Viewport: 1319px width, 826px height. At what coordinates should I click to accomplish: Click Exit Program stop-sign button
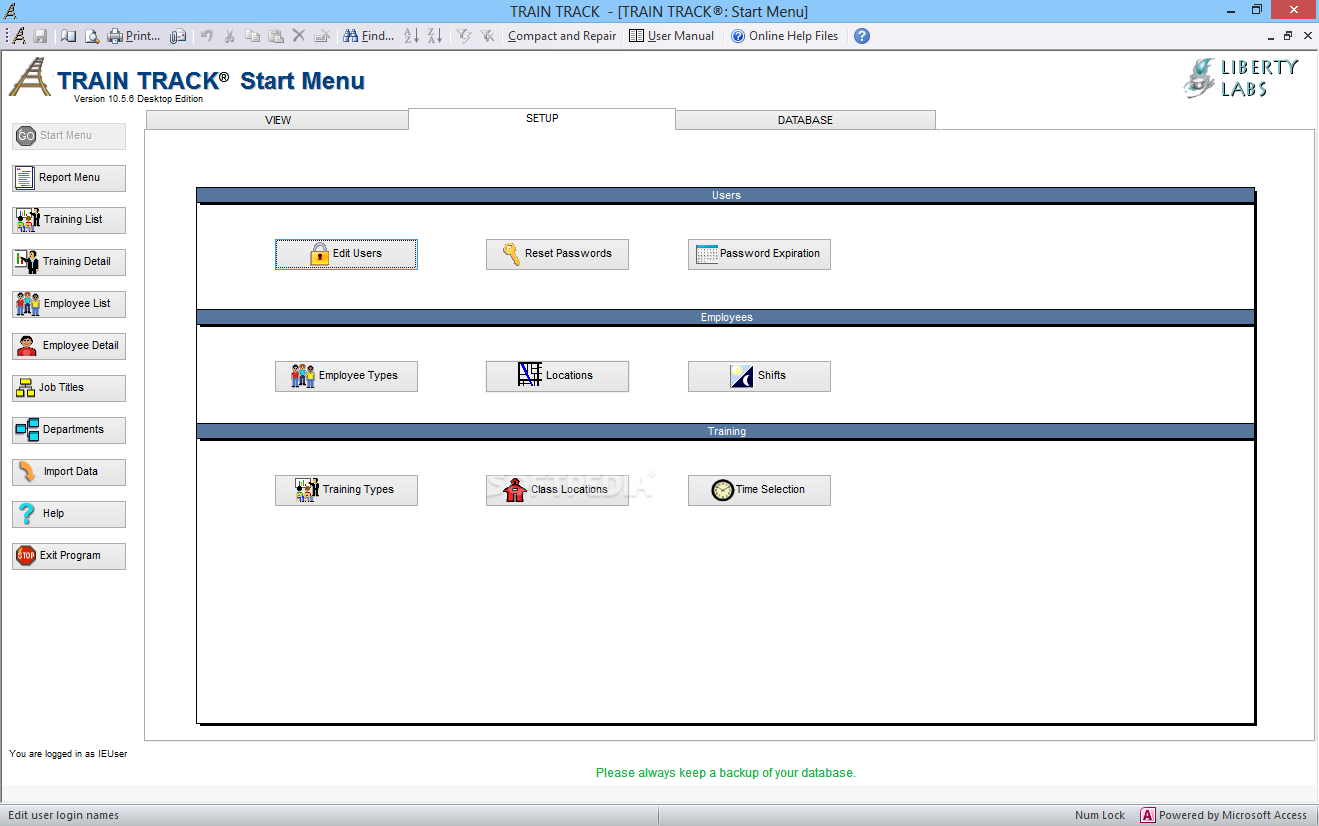click(69, 556)
